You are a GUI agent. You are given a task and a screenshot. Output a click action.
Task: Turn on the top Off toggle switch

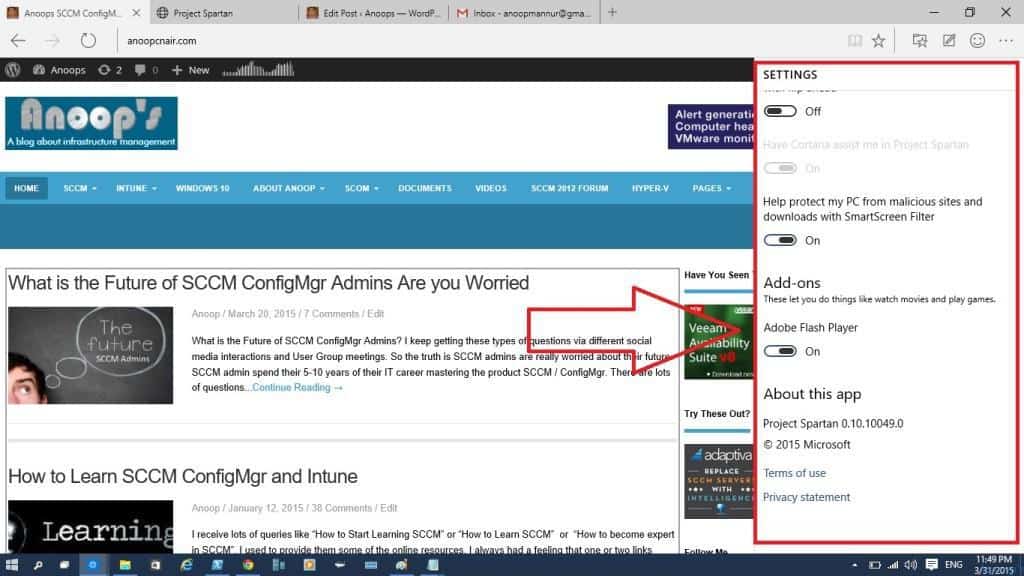pos(780,111)
